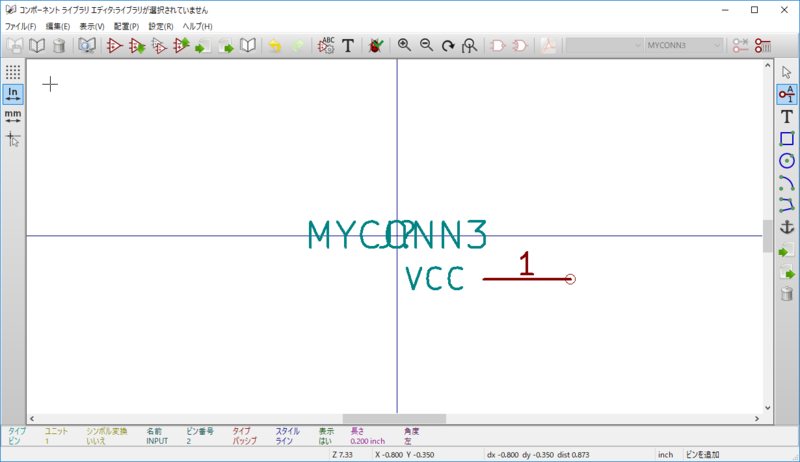Show the pin table icon

[x=763, y=46]
